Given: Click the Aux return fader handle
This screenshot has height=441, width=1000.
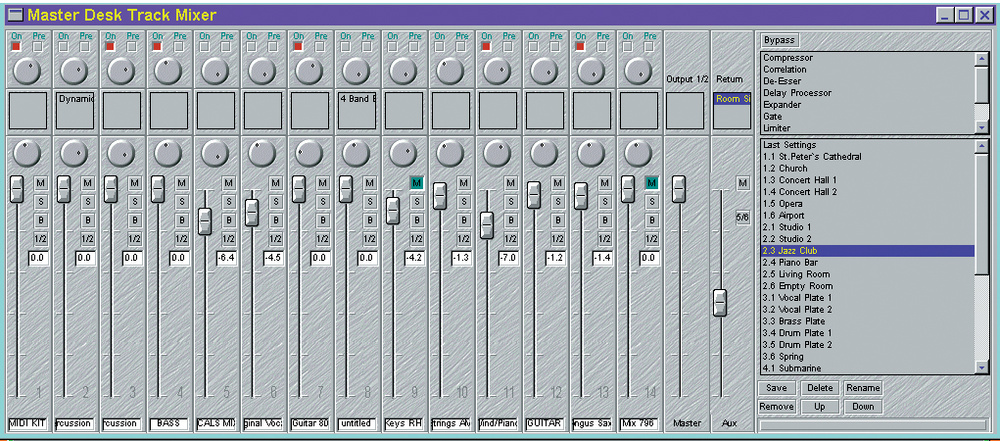Looking at the screenshot, I should point(720,302).
